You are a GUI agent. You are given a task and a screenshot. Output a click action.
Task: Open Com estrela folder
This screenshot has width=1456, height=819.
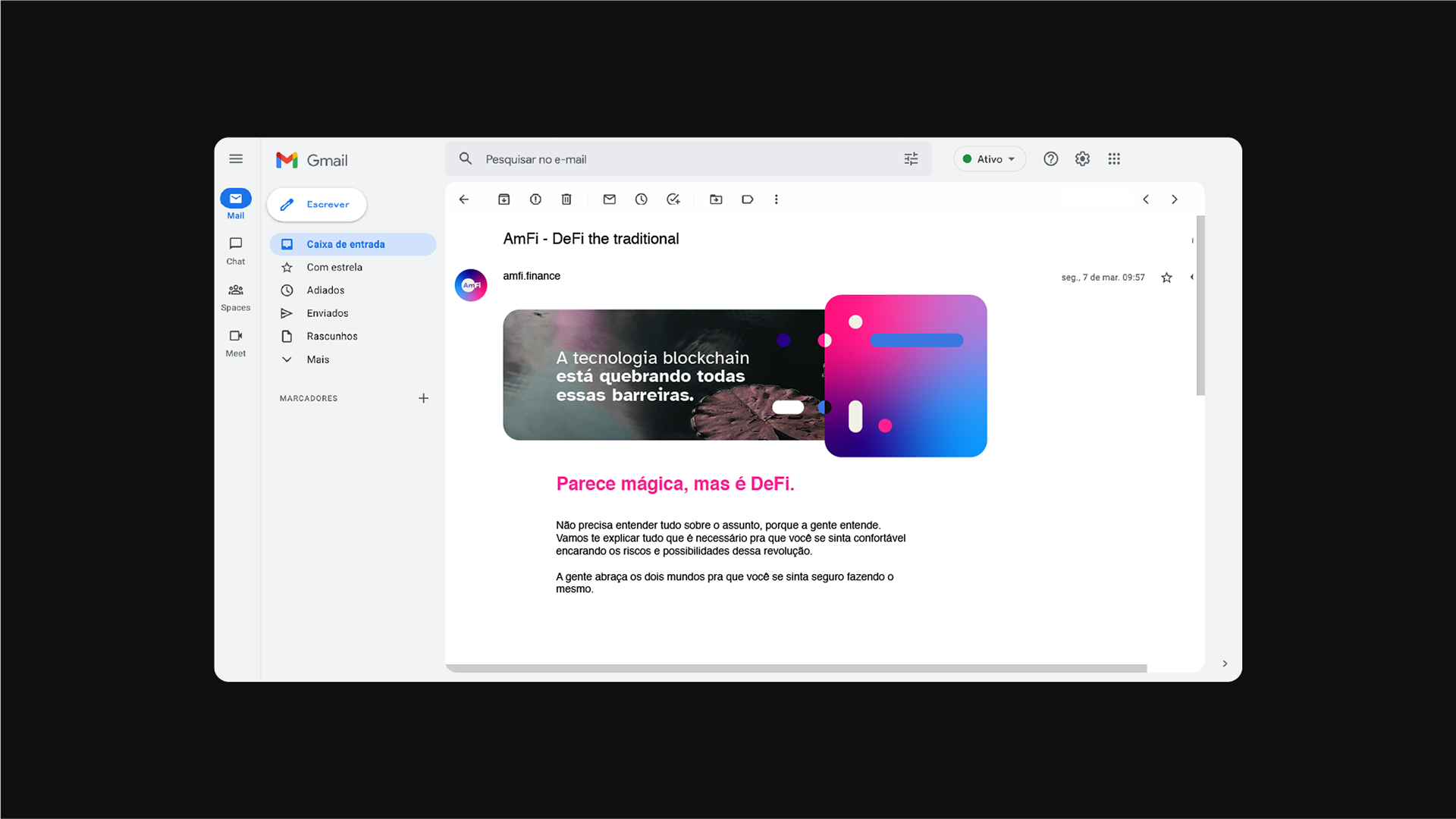(353, 267)
